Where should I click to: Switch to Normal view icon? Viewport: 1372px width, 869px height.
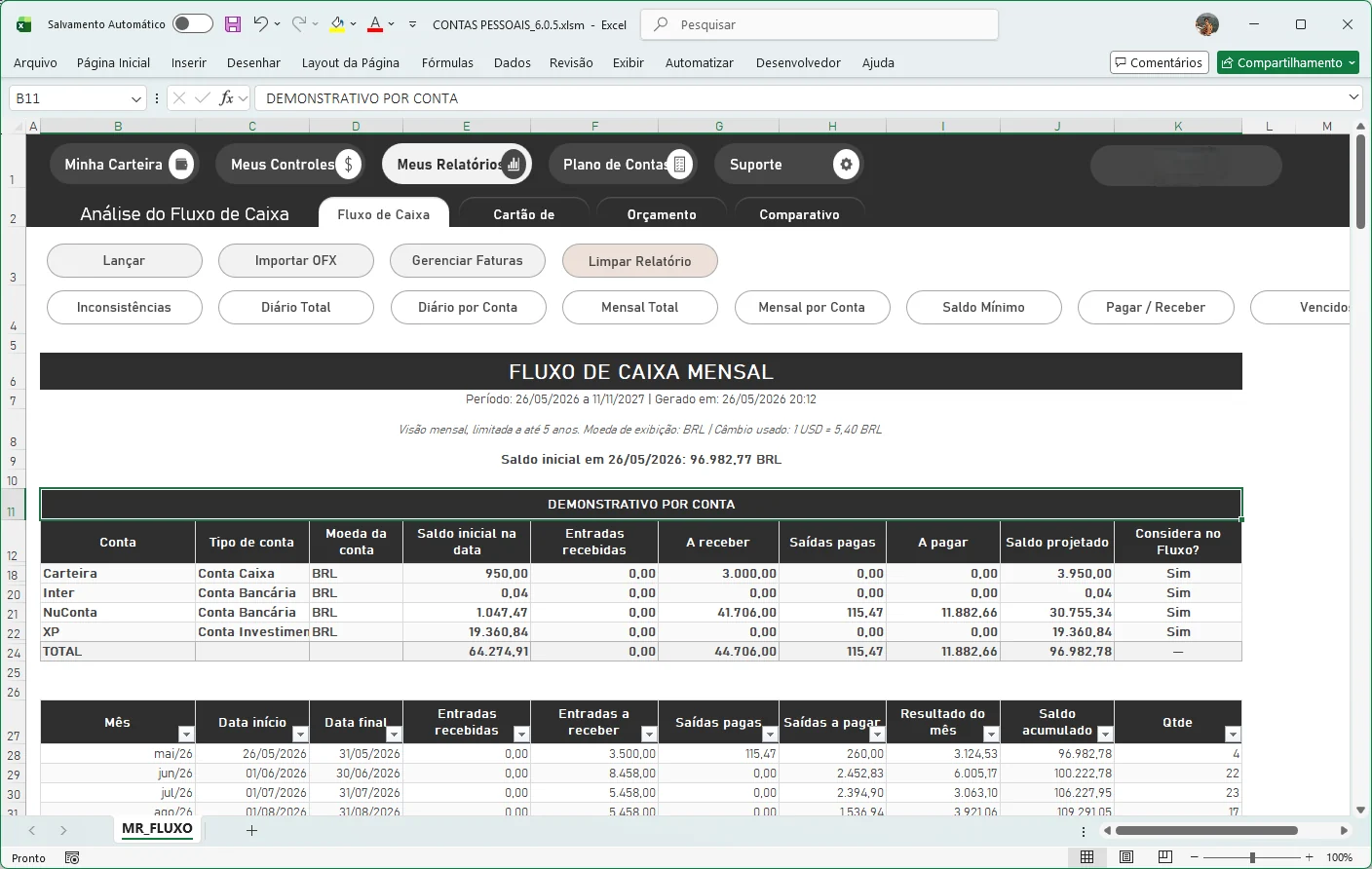(x=1086, y=857)
